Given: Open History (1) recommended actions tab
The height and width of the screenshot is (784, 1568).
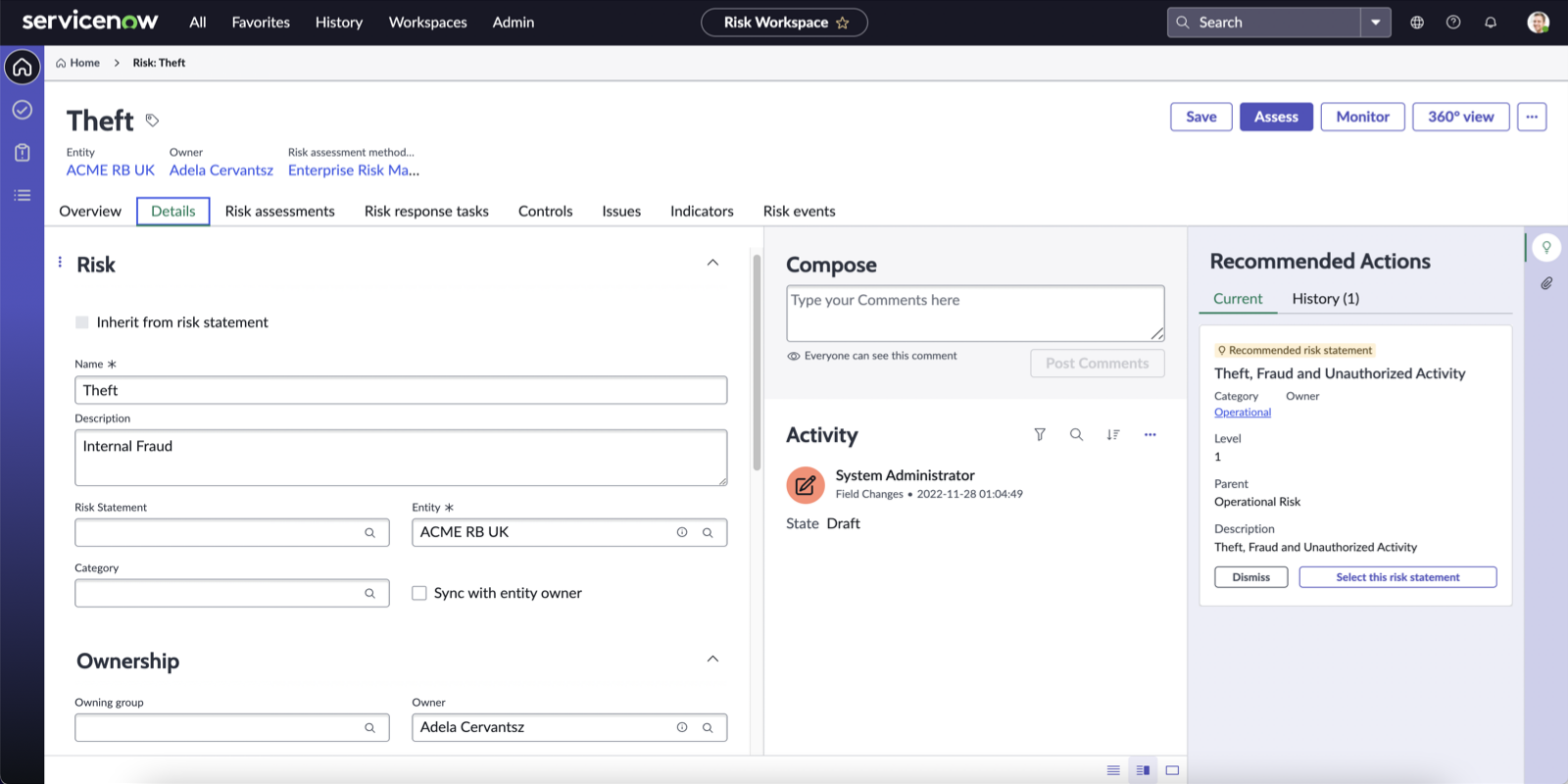Looking at the screenshot, I should click(x=1326, y=299).
